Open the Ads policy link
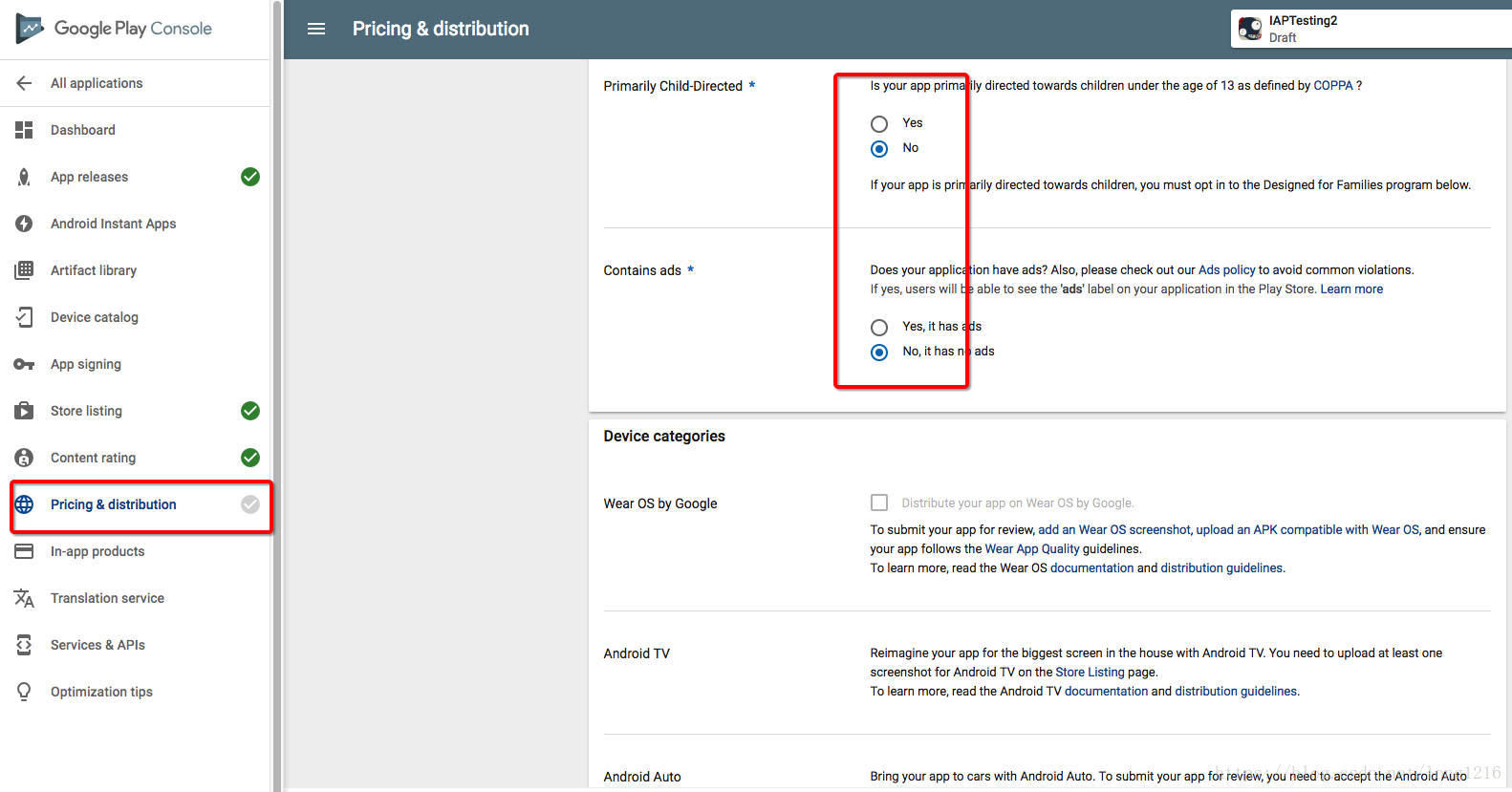Image resolution: width=1512 pixels, height=792 pixels. (x=1226, y=270)
